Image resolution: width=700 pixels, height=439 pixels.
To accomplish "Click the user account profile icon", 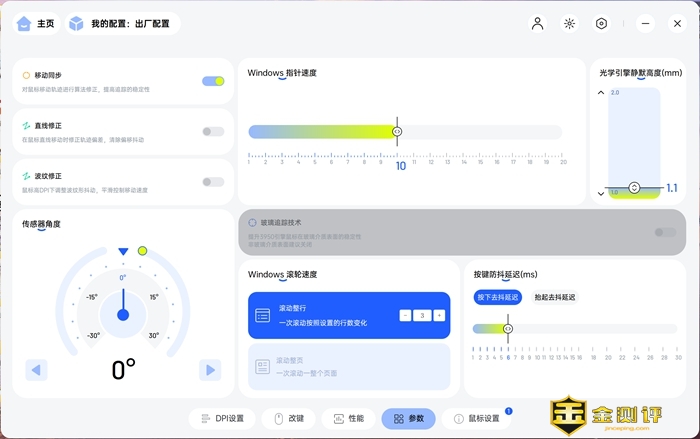I will [538, 24].
